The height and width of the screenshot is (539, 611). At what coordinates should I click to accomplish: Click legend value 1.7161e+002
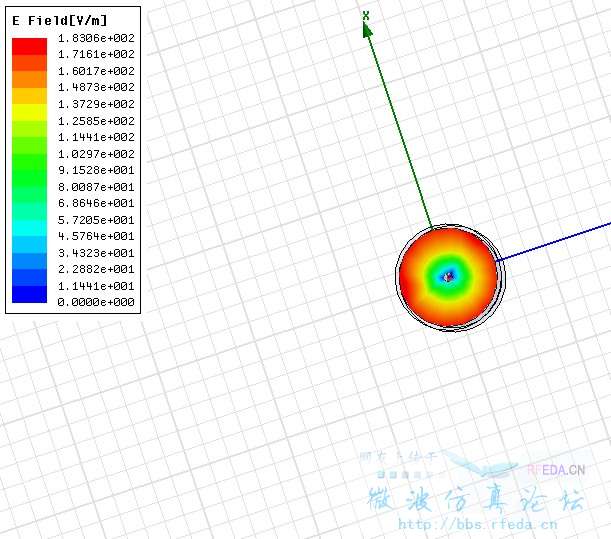[x=96, y=54]
